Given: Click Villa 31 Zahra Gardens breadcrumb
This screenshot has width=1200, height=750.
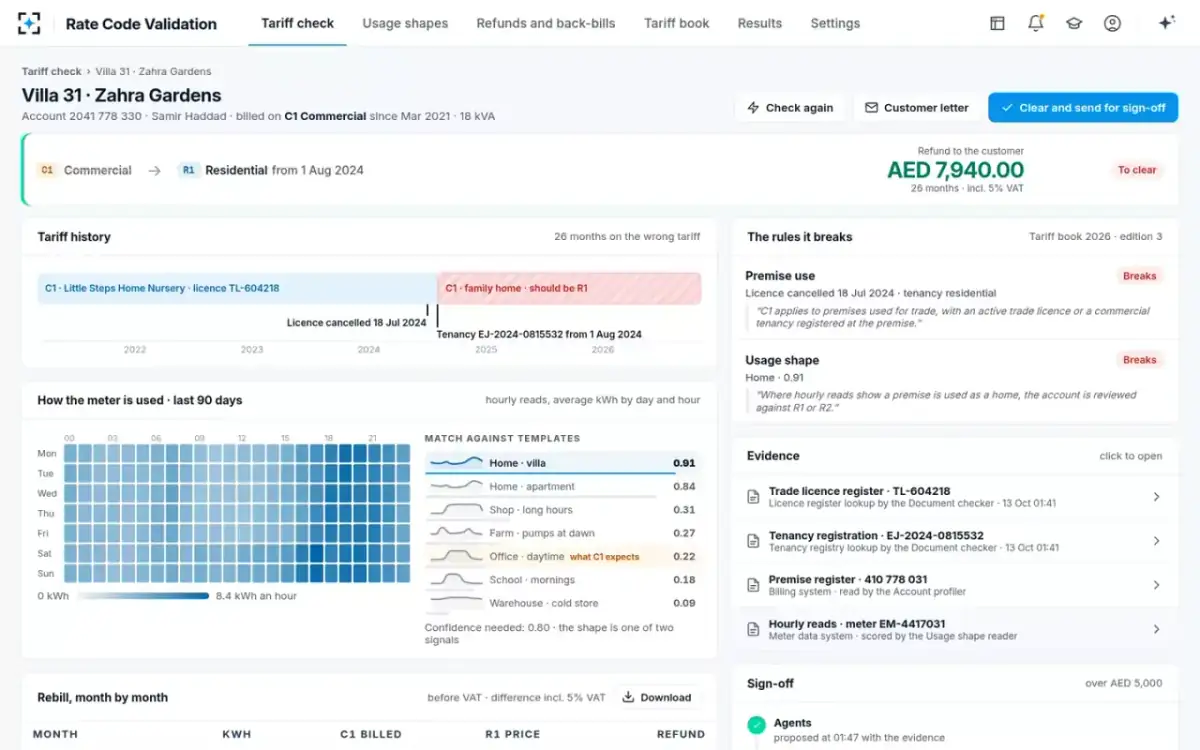Looking at the screenshot, I should pos(153,71).
